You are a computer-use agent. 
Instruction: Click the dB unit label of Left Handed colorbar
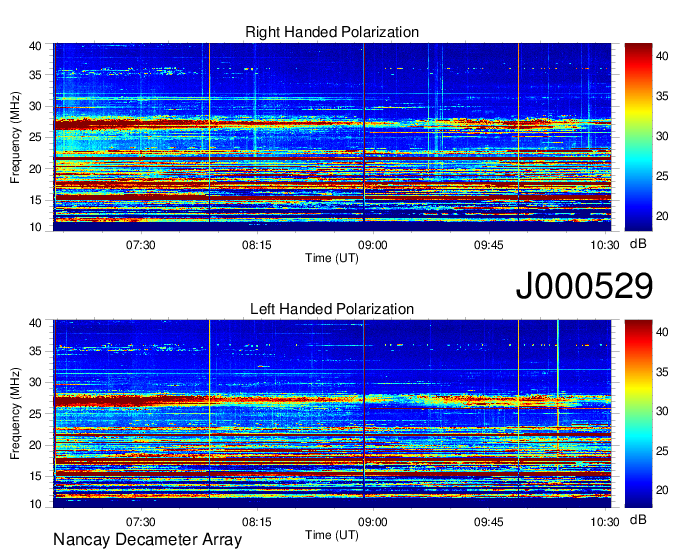coord(638,519)
